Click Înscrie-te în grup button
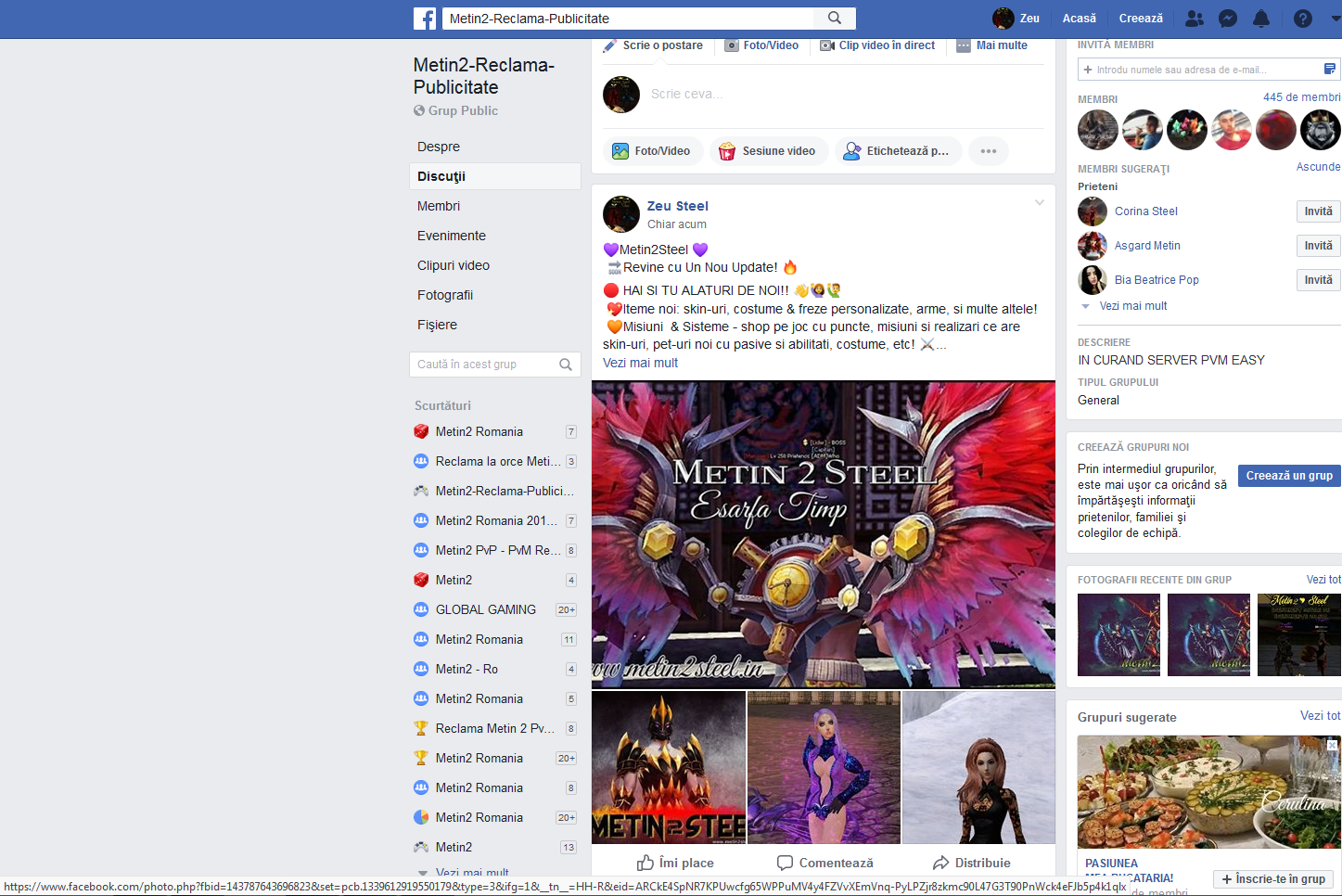This screenshot has width=1342, height=896. (1273, 879)
